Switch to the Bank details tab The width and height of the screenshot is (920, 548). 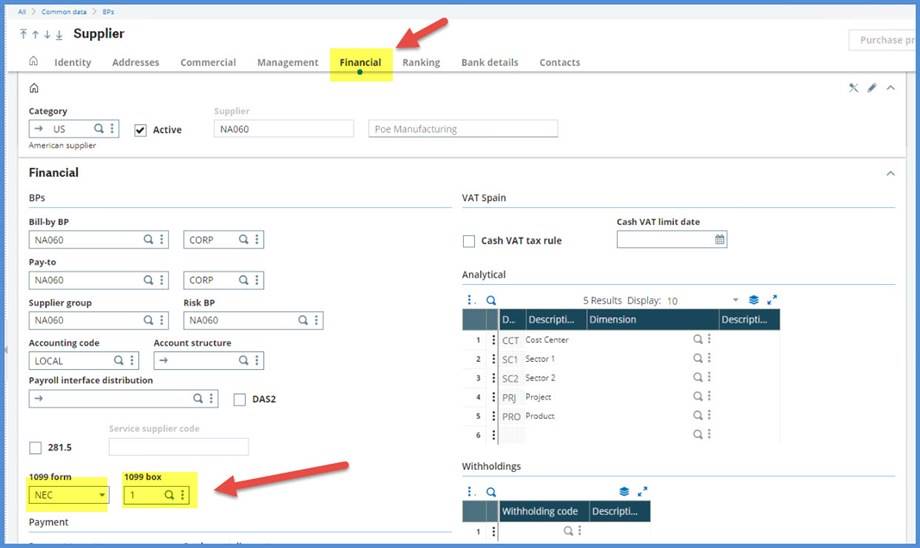coord(489,62)
